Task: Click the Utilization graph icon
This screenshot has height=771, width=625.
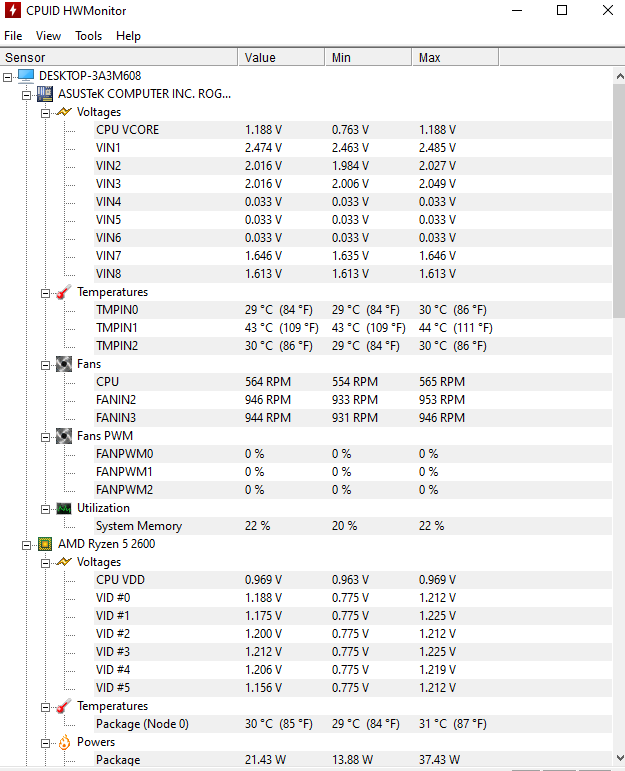Action: (x=64, y=508)
